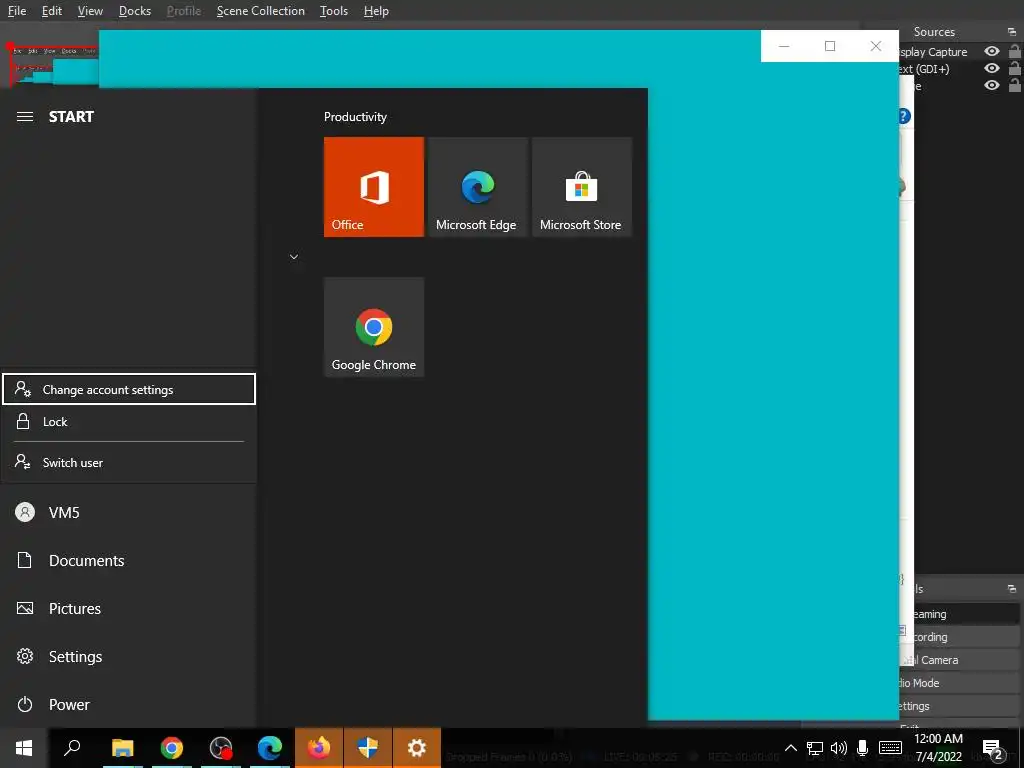Open the Tools menu
Image resolution: width=1024 pixels, height=768 pixels.
pyautogui.click(x=334, y=10)
